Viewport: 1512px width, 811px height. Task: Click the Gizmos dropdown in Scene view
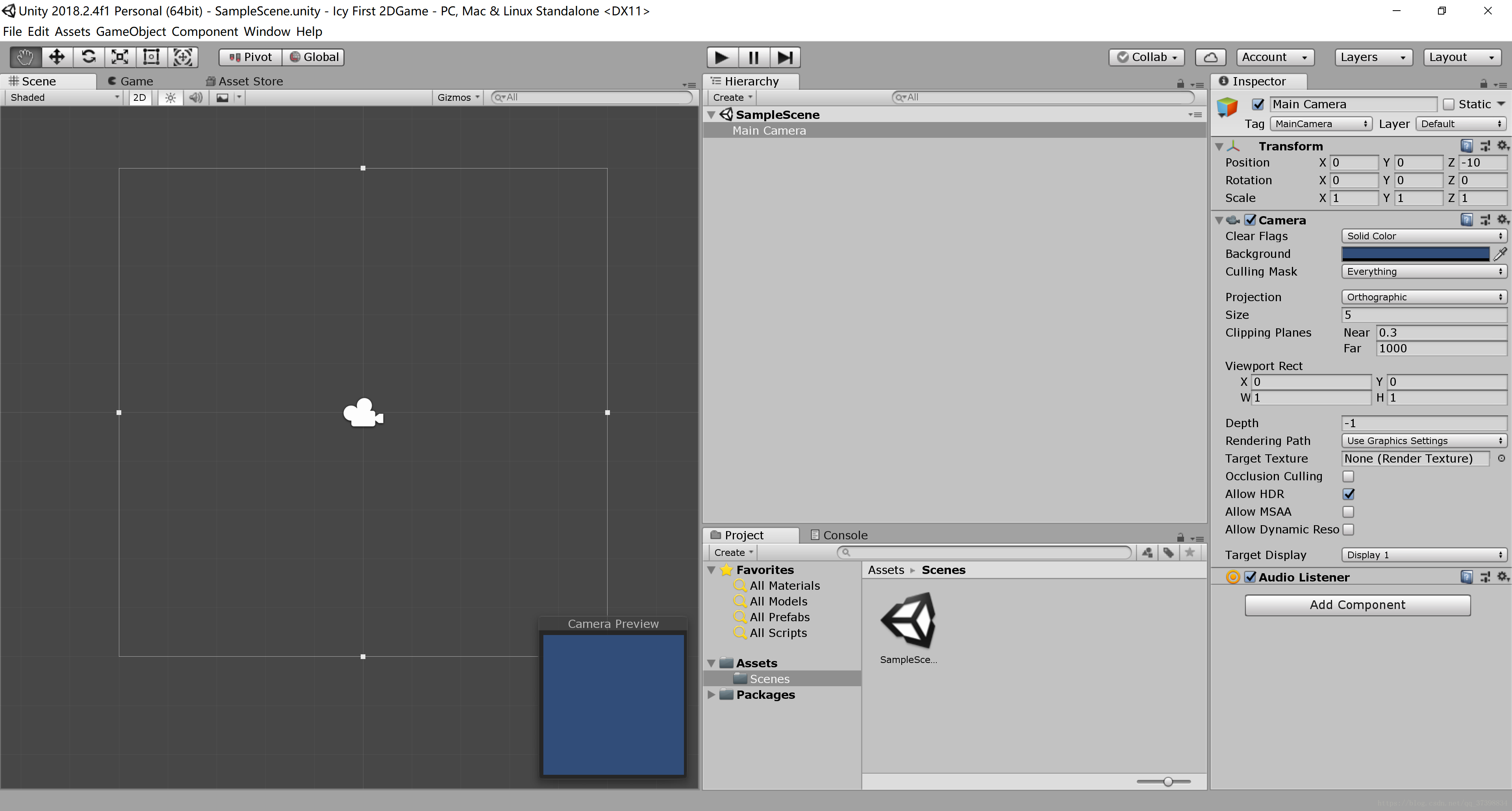460,97
